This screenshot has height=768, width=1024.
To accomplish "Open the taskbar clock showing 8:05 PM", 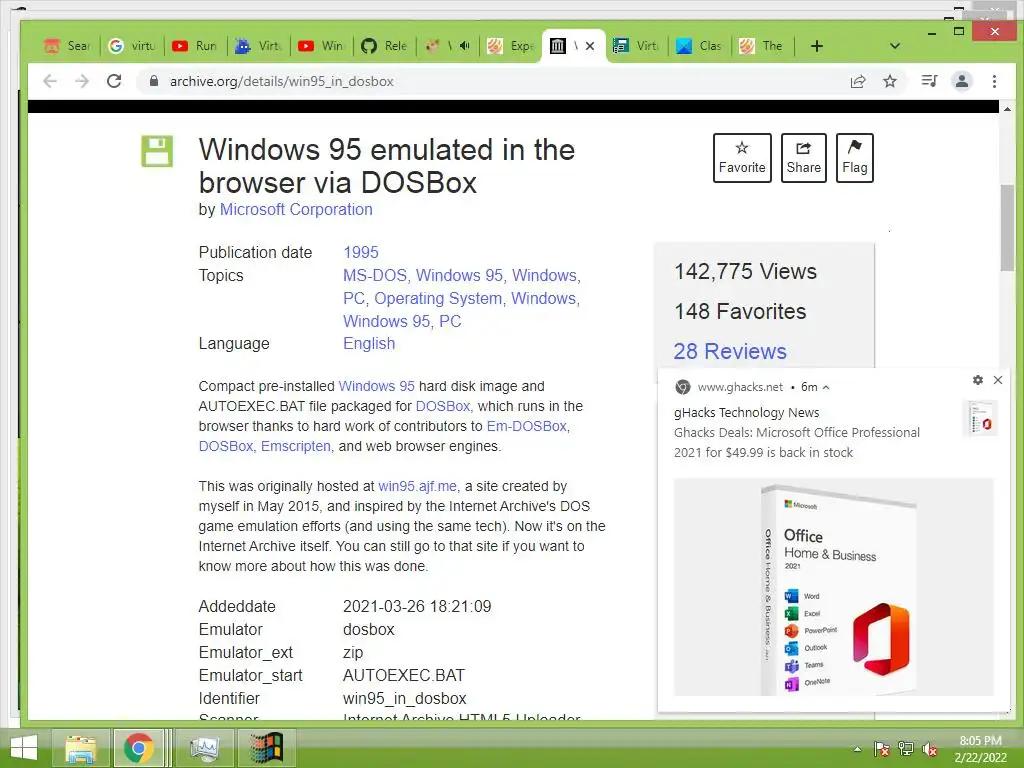I will pos(980,748).
